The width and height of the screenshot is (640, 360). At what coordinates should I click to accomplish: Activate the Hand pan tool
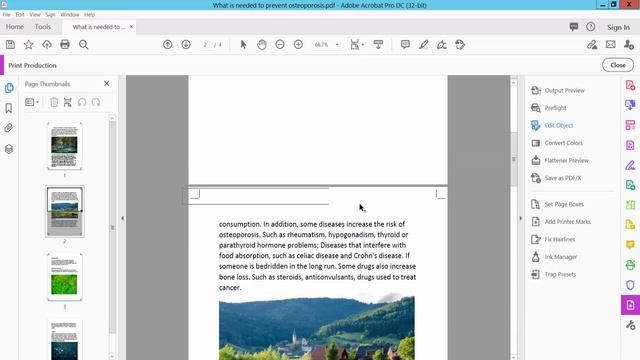pyautogui.click(x=262, y=44)
